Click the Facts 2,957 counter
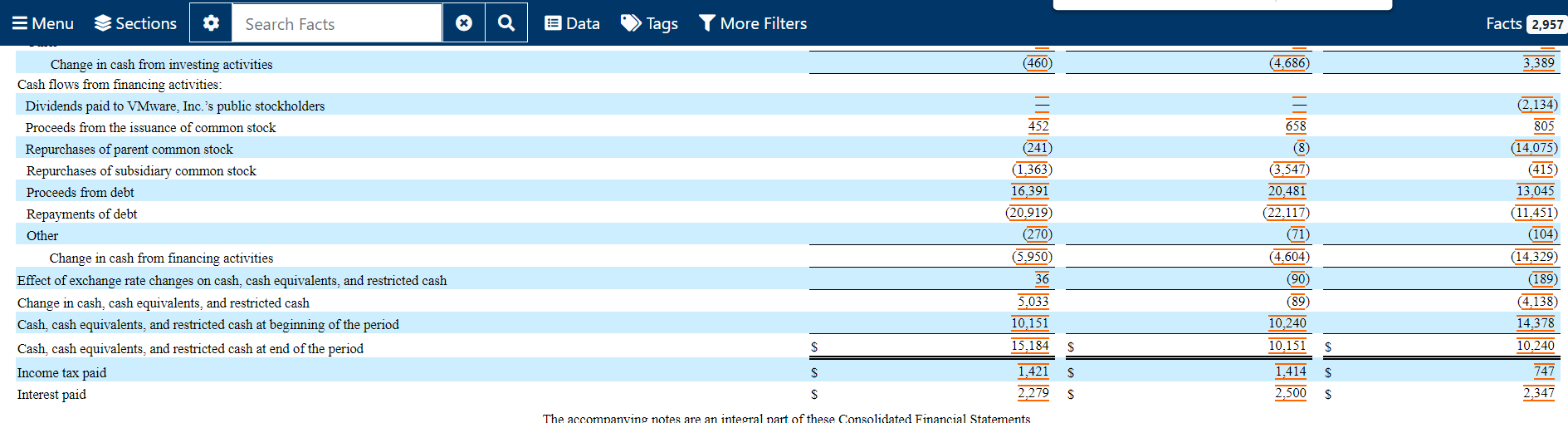1568x423 pixels. pos(1525,23)
